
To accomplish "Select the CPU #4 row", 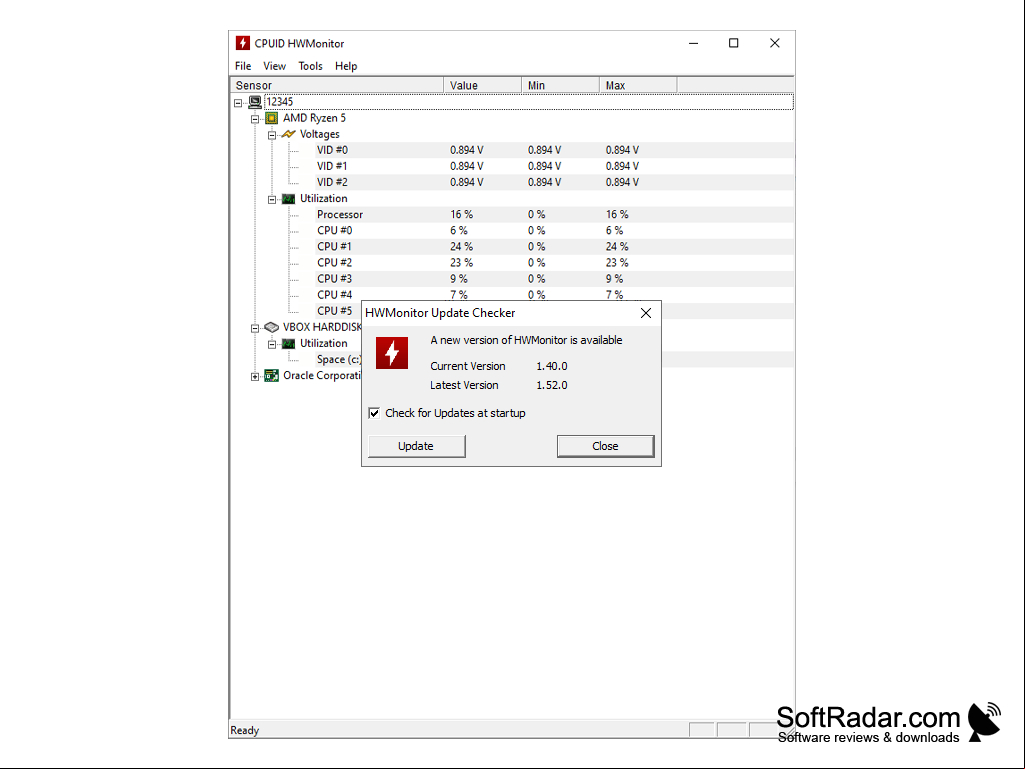I will click(x=554, y=294).
